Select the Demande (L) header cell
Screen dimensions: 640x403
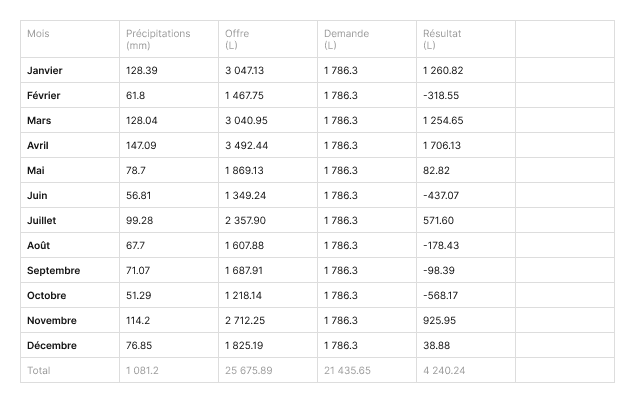coord(346,39)
